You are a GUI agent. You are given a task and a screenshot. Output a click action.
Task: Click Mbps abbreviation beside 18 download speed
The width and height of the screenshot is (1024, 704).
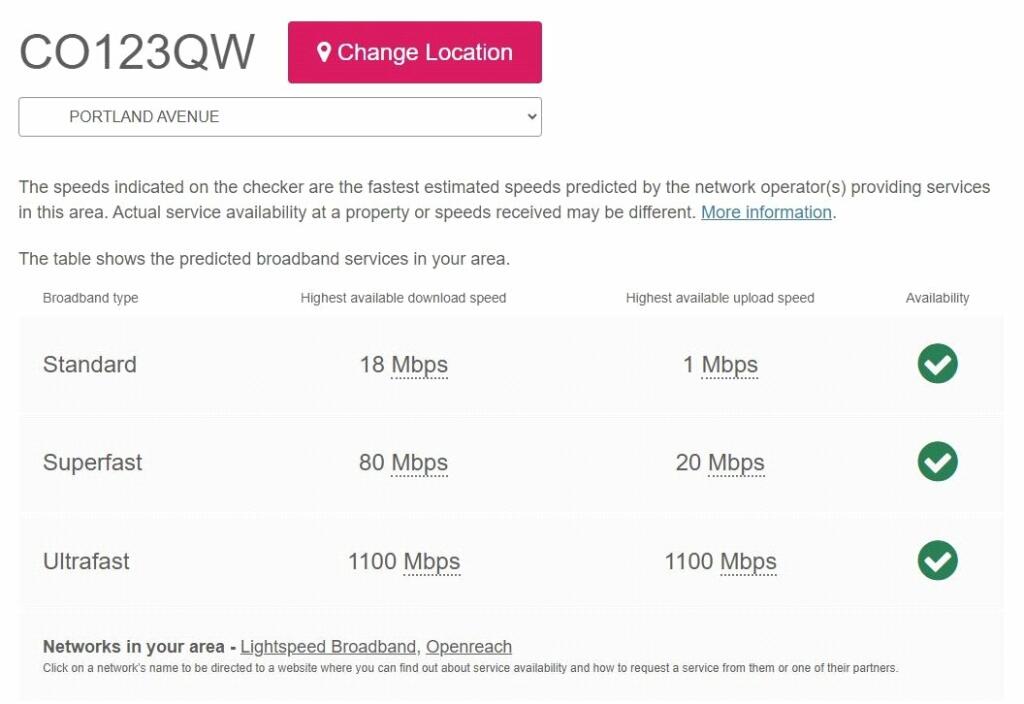point(419,365)
